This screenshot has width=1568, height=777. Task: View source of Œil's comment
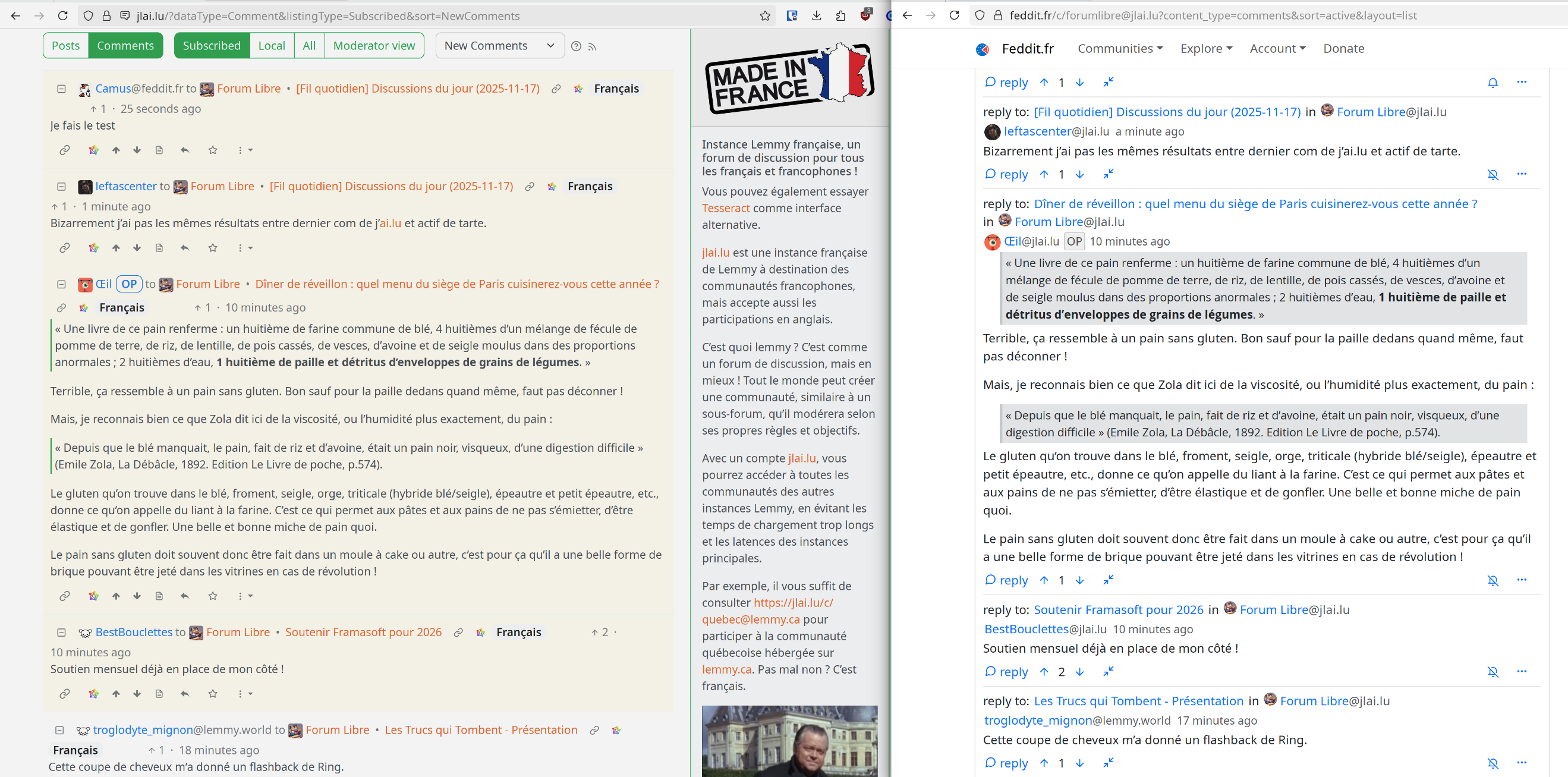click(159, 596)
